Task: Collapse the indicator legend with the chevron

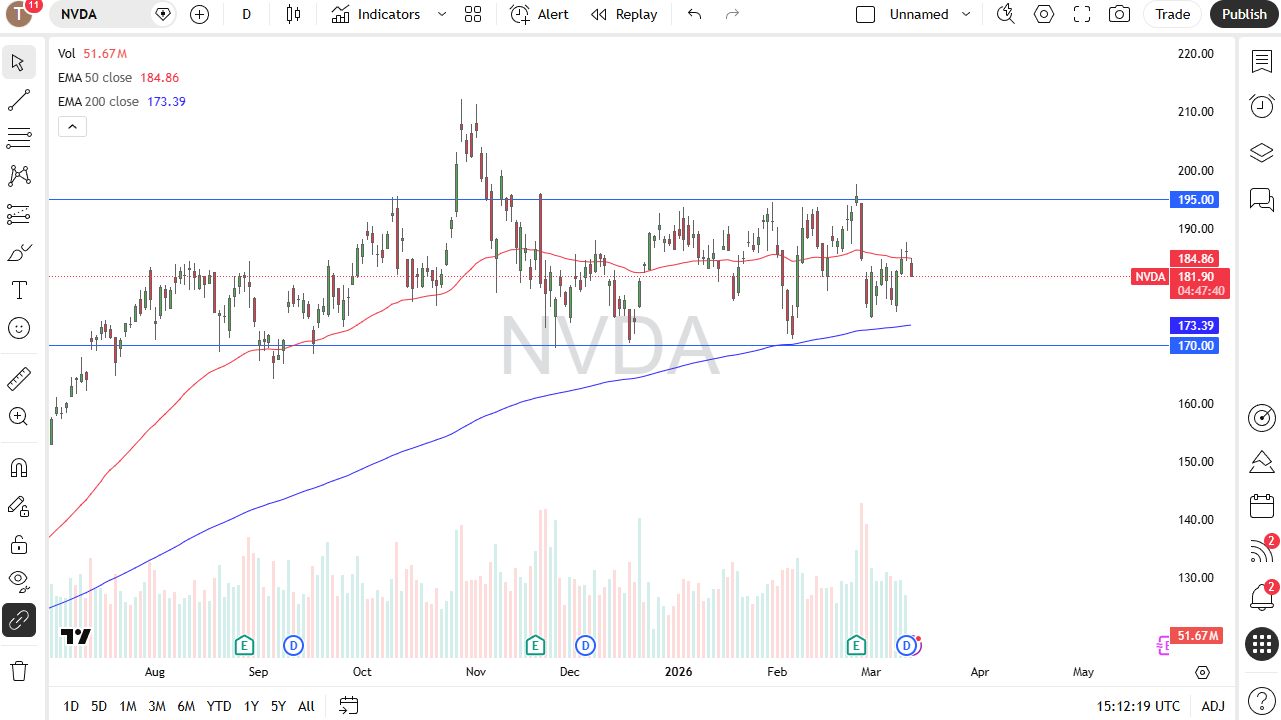Action: click(x=72, y=126)
